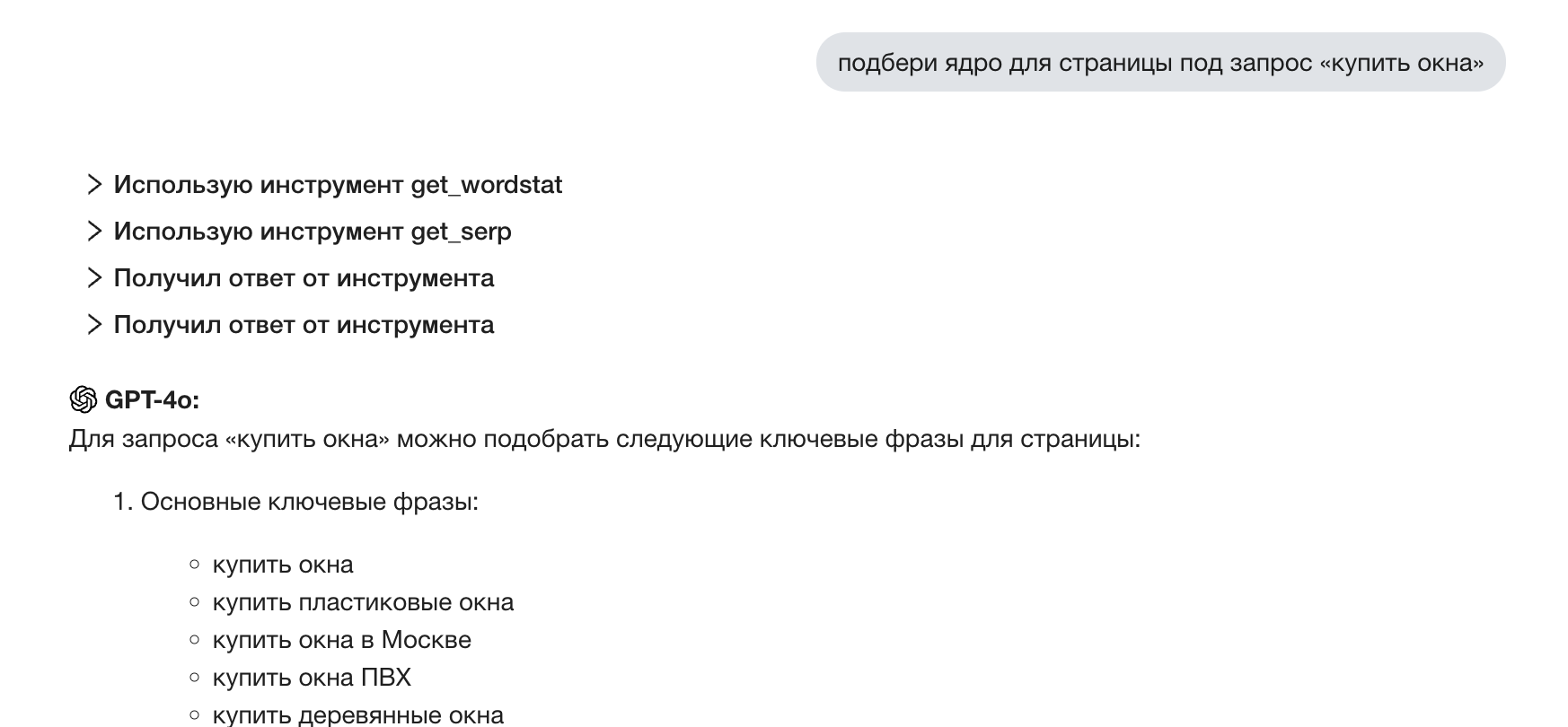Click the 'купить окна' list item

point(283,565)
